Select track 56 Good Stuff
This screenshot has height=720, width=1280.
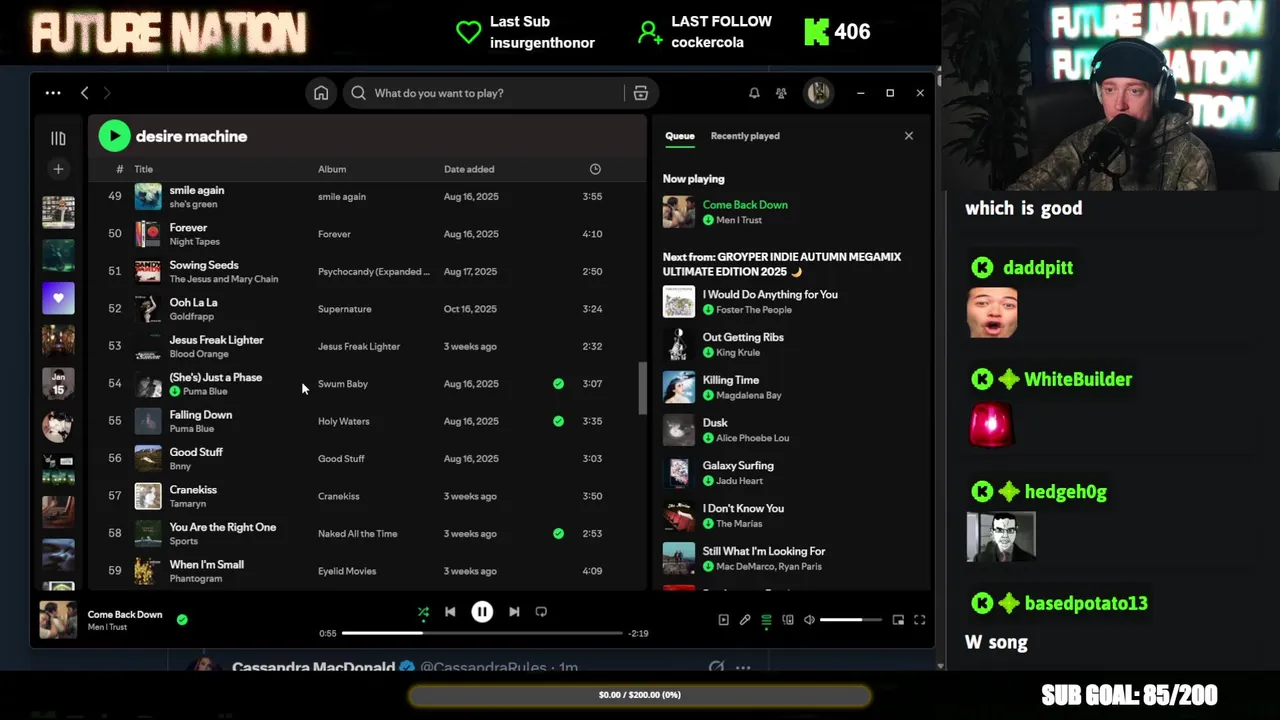pos(367,459)
